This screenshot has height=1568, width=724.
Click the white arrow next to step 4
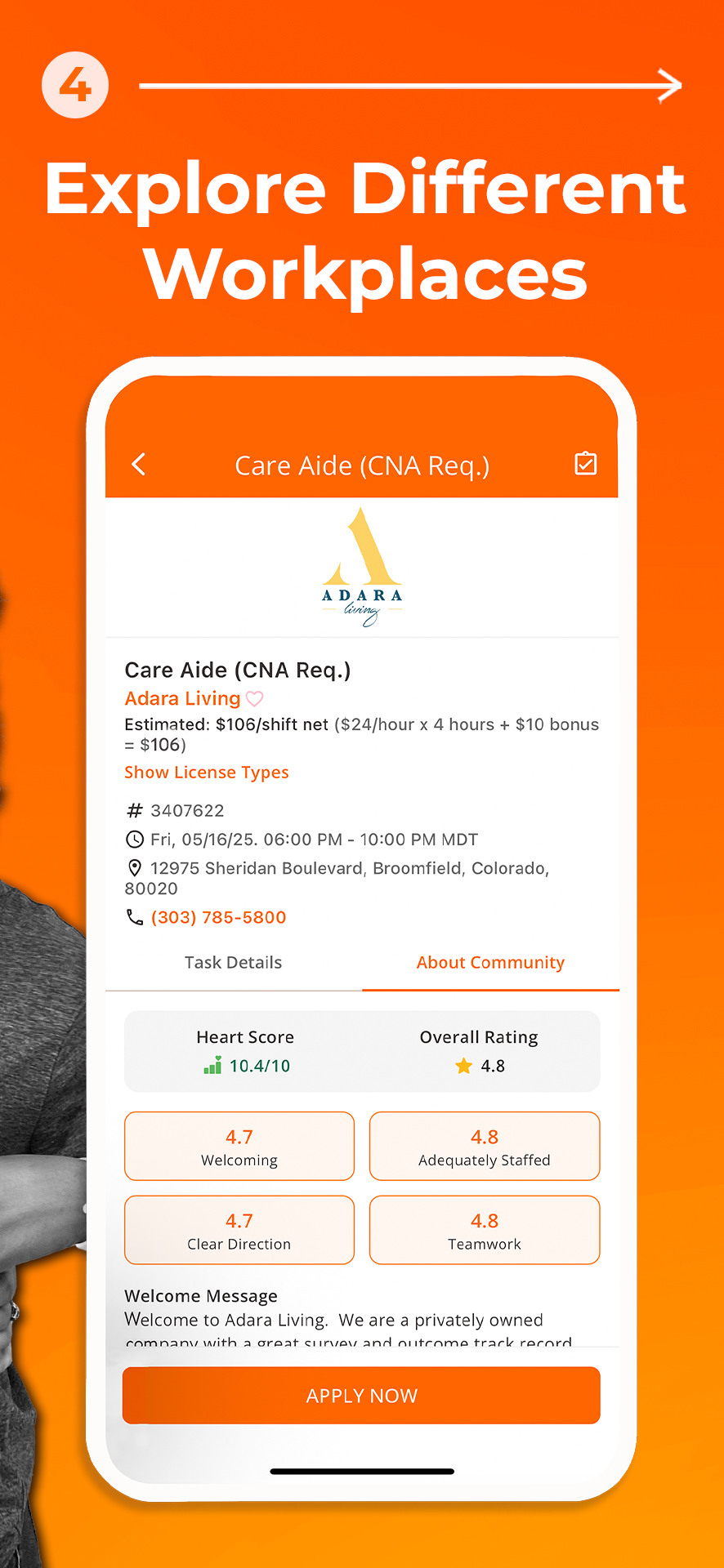point(668,86)
